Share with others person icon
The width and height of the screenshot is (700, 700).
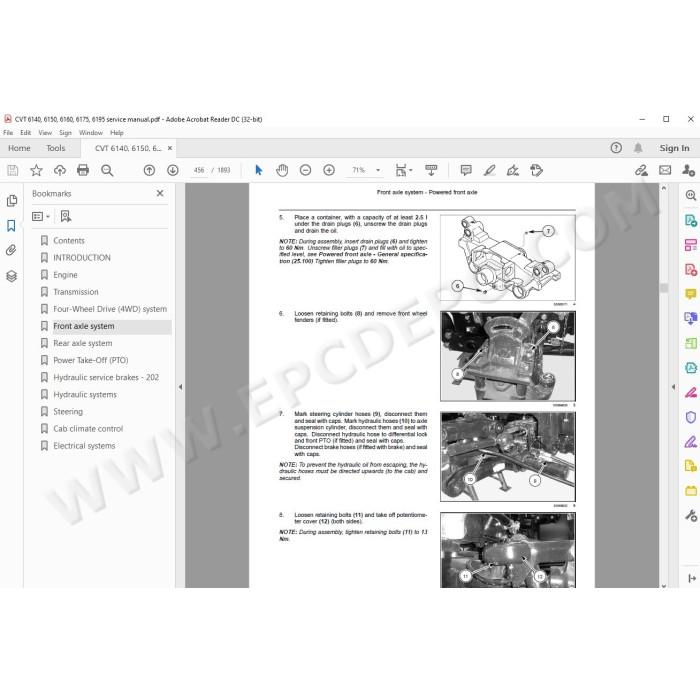pos(688,170)
